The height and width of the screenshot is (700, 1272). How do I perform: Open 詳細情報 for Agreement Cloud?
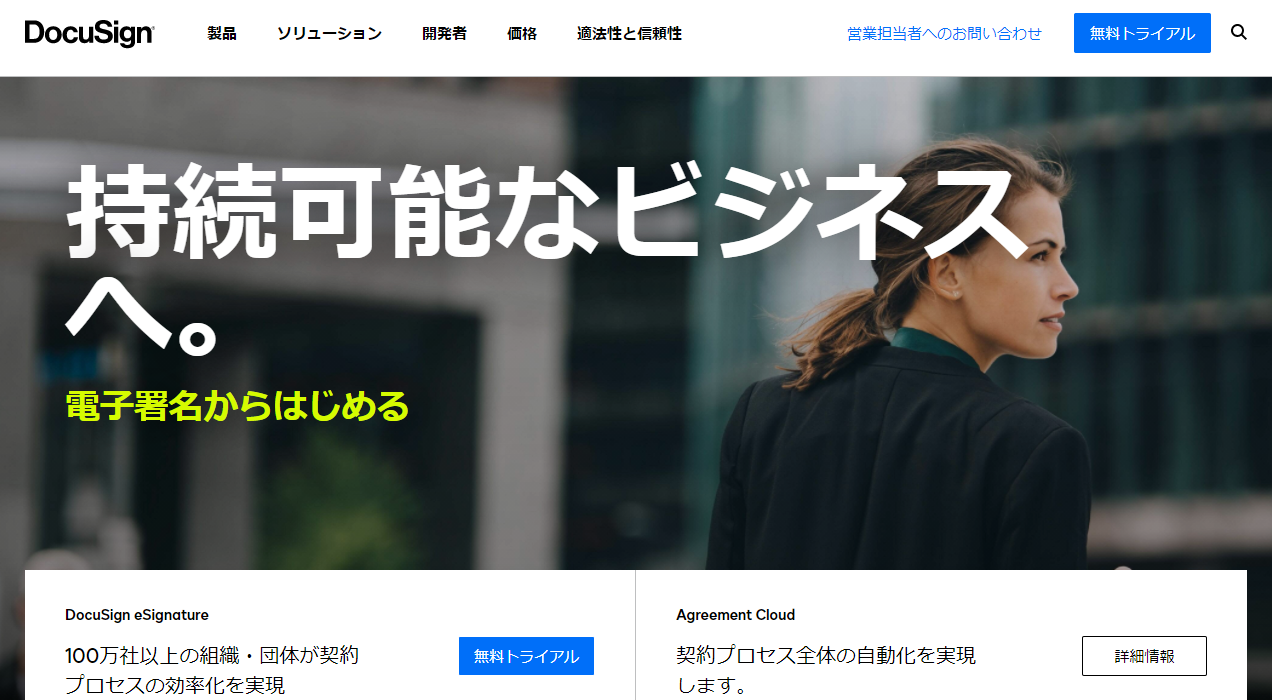[1144, 656]
